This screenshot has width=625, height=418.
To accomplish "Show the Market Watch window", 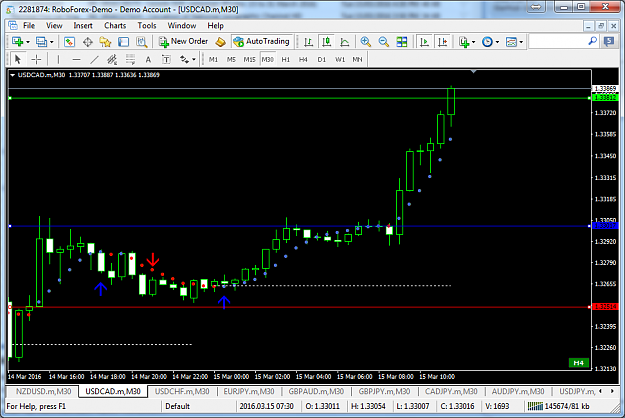I will [69, 42].
